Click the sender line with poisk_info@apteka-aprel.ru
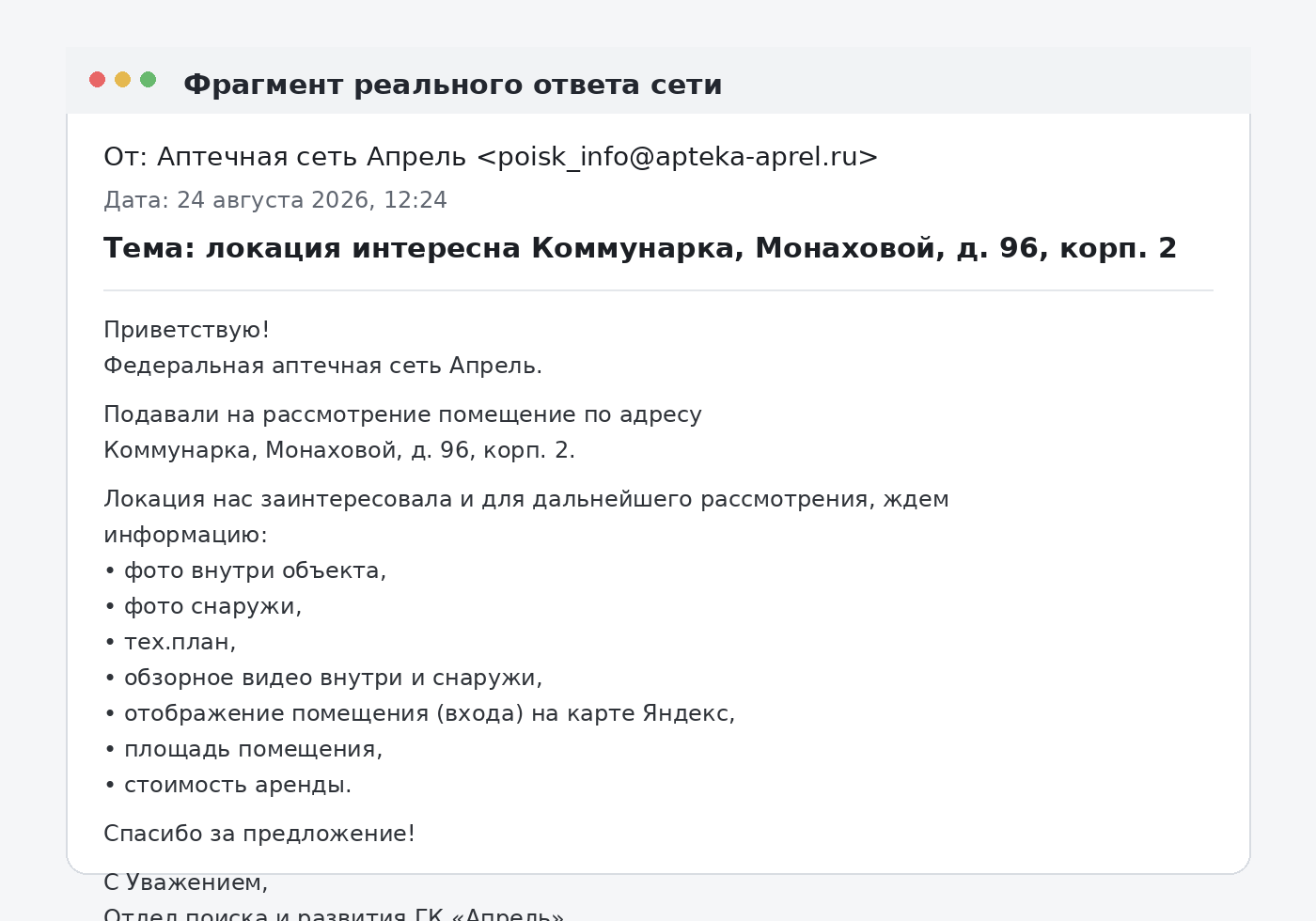The width and height of the screenshot is (1316, 921). coord(491,157)
